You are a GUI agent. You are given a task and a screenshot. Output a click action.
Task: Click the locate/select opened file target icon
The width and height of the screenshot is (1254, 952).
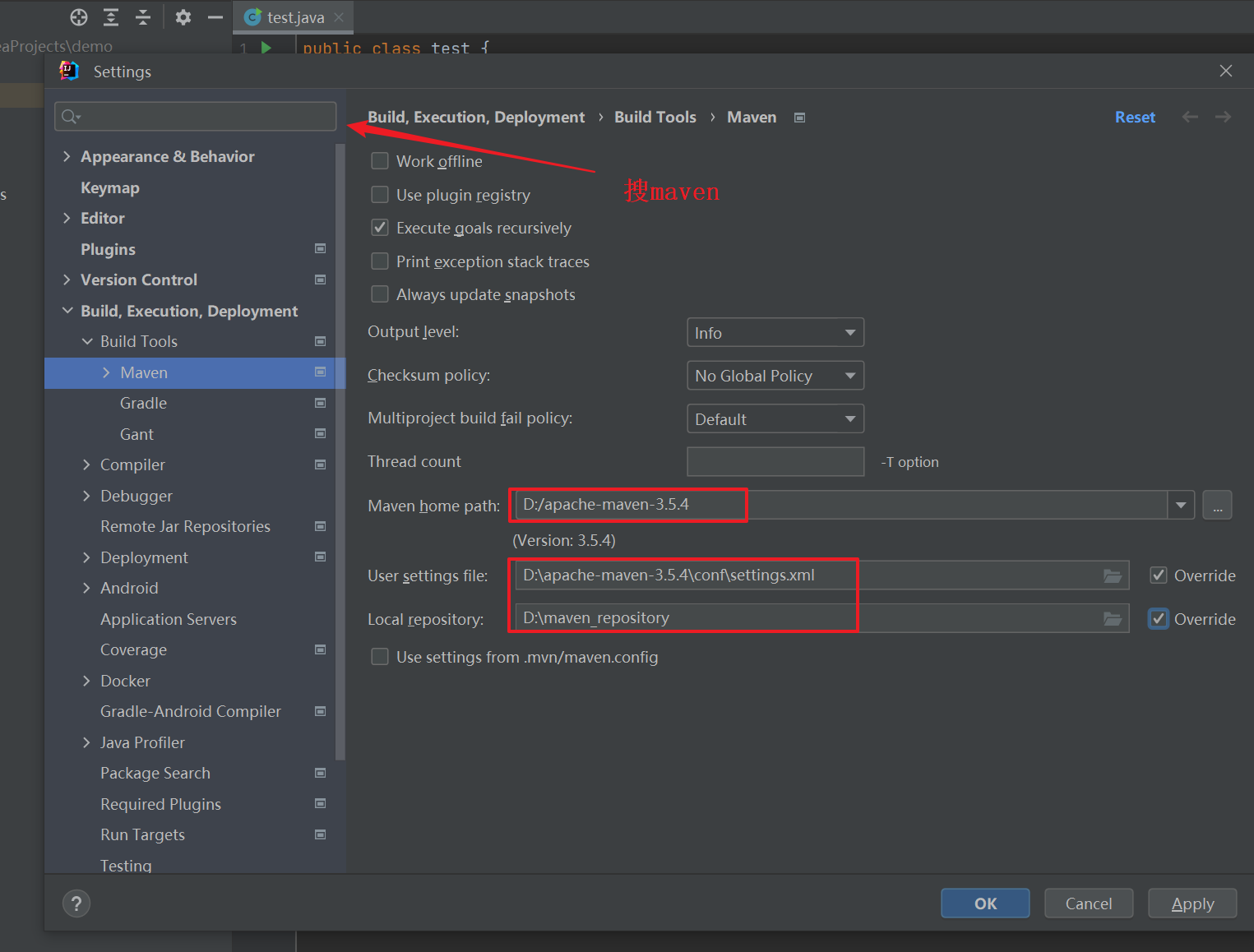tap(79, 17)
